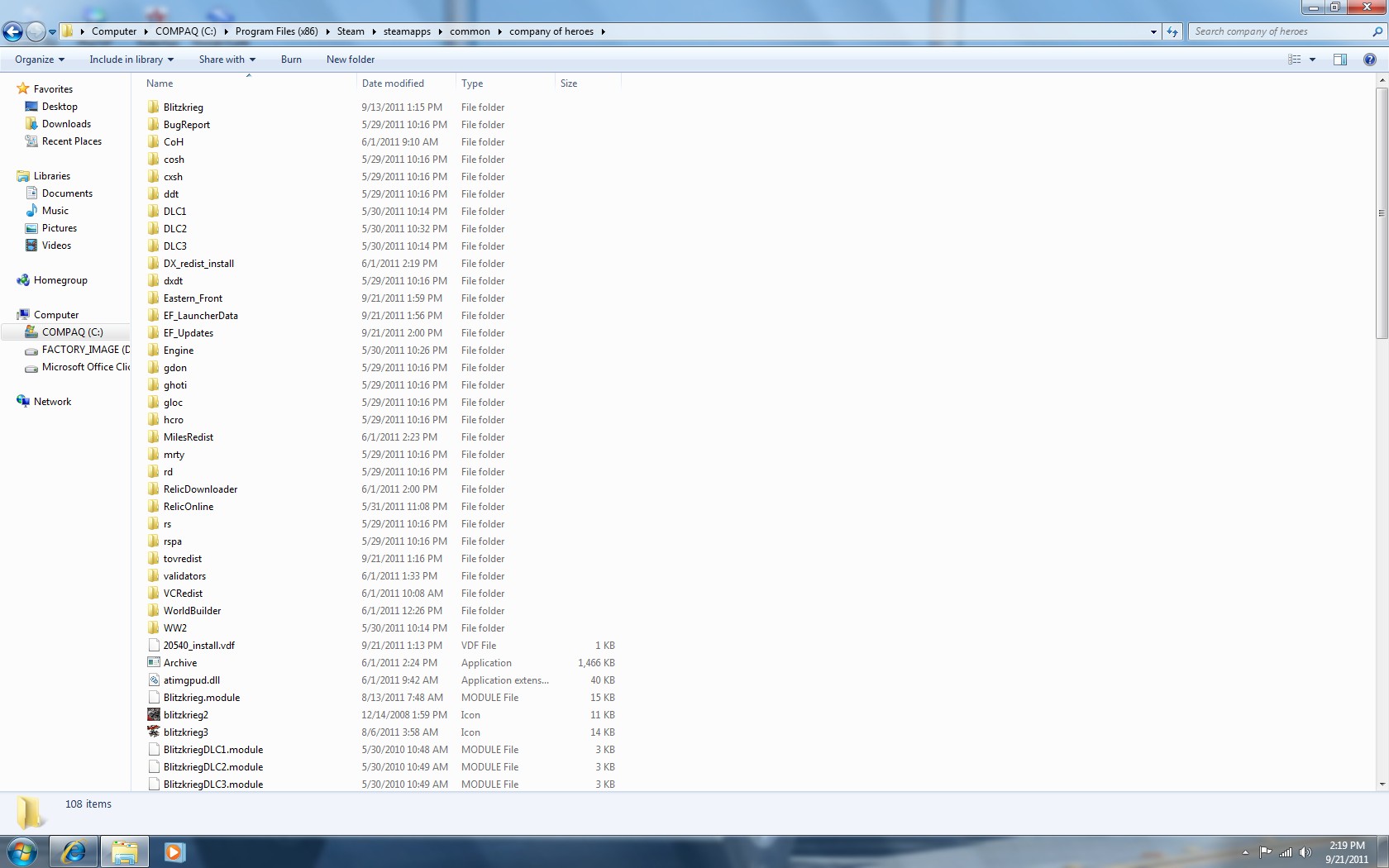Show the preview pane icon

(x=1340, y=60)
